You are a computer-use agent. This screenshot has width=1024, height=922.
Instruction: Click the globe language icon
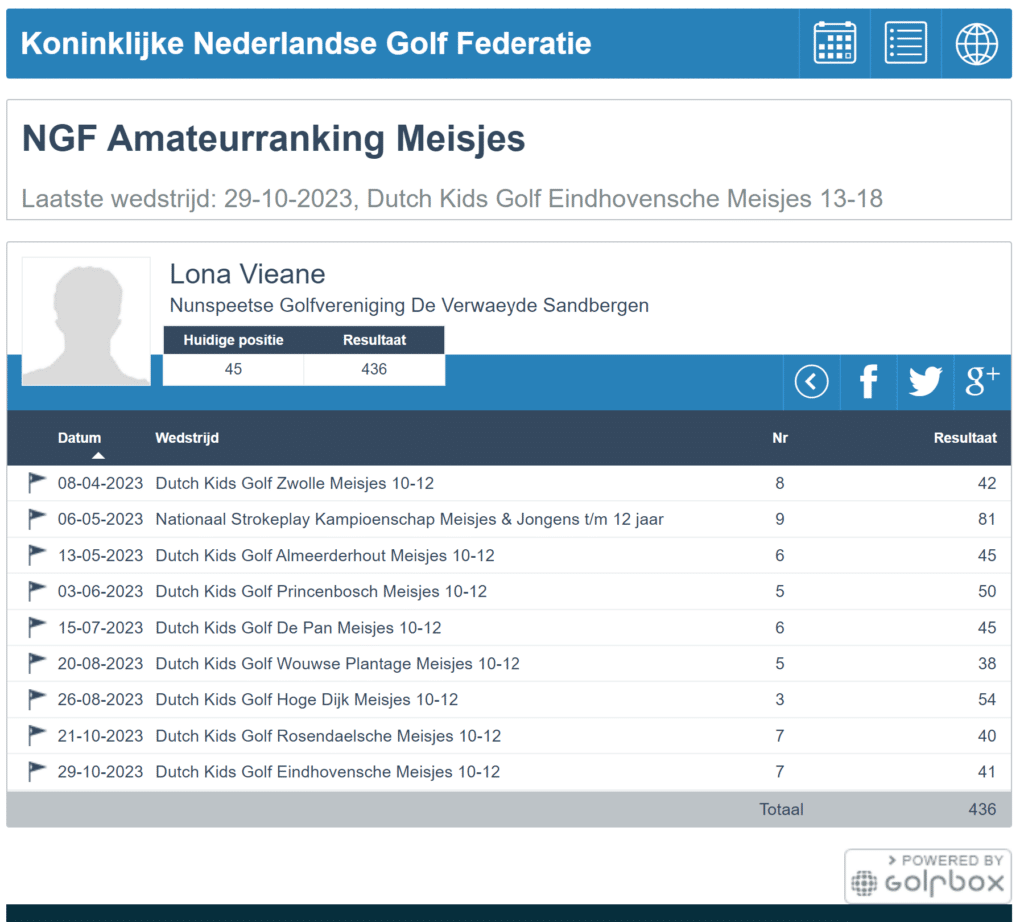click(976, 44)
